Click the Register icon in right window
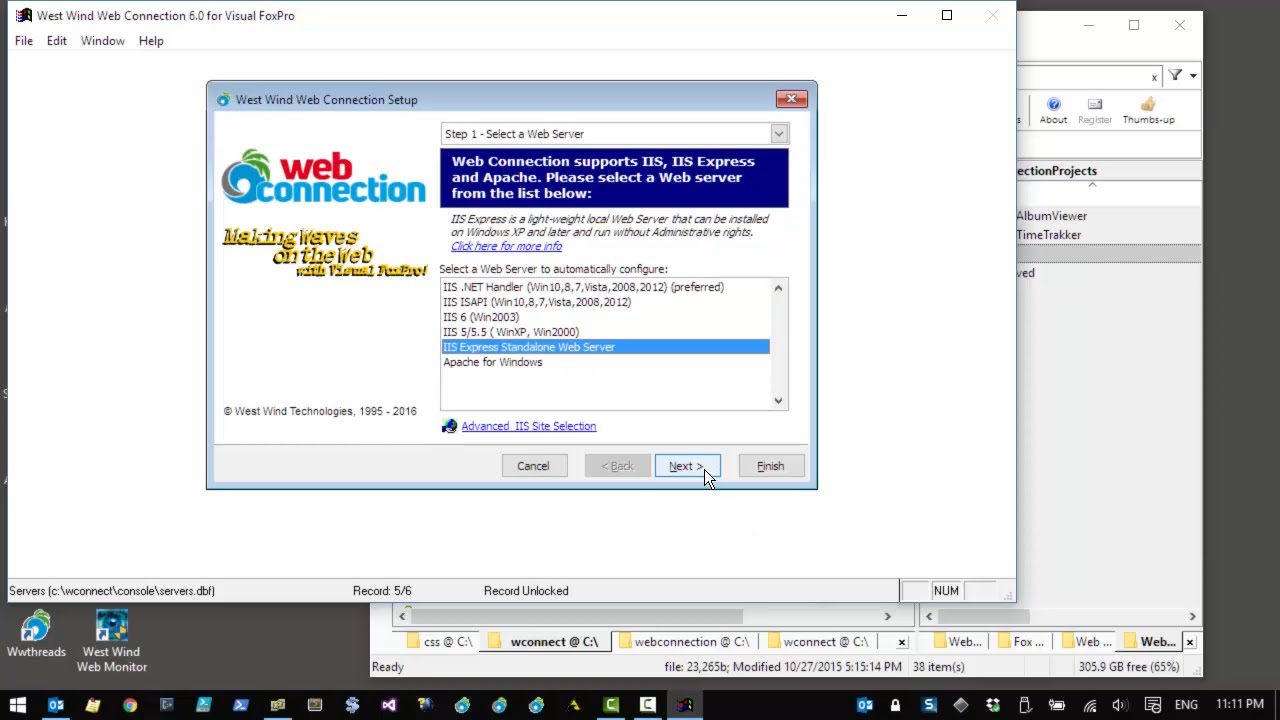1280x720 pixels. [x=1095, y=110]
